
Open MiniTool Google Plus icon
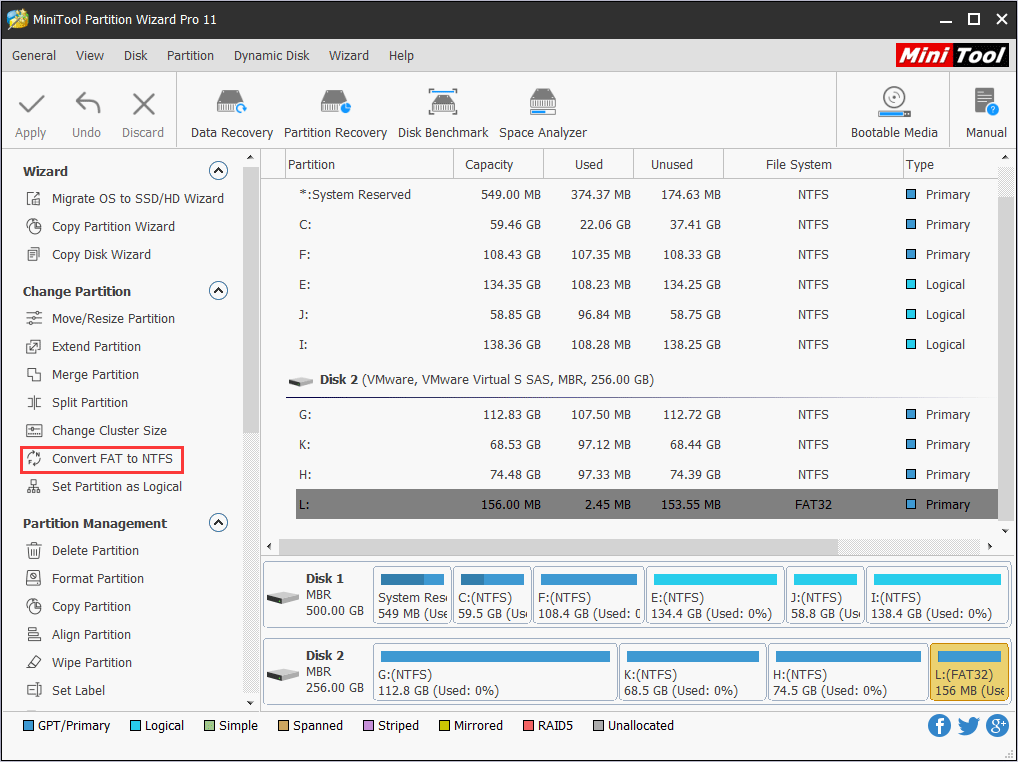point(997,726)
